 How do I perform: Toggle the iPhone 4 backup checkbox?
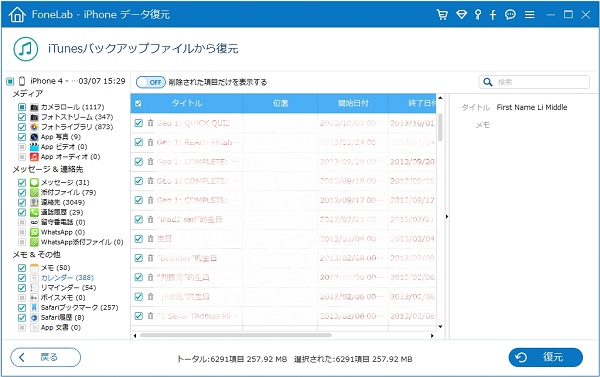coord(10,81)
